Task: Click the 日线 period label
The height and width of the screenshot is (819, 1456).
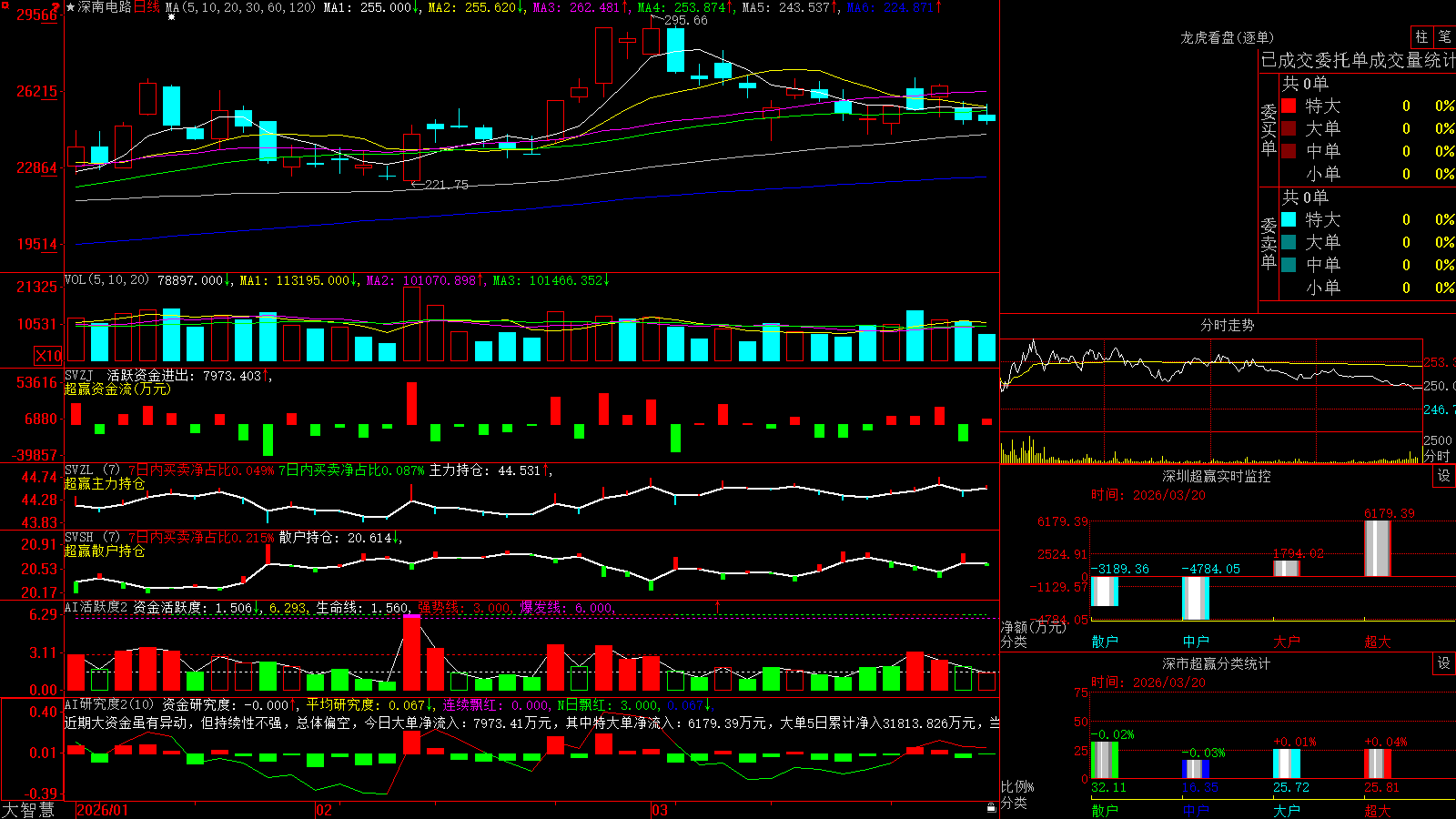Action: click(147, 7)
